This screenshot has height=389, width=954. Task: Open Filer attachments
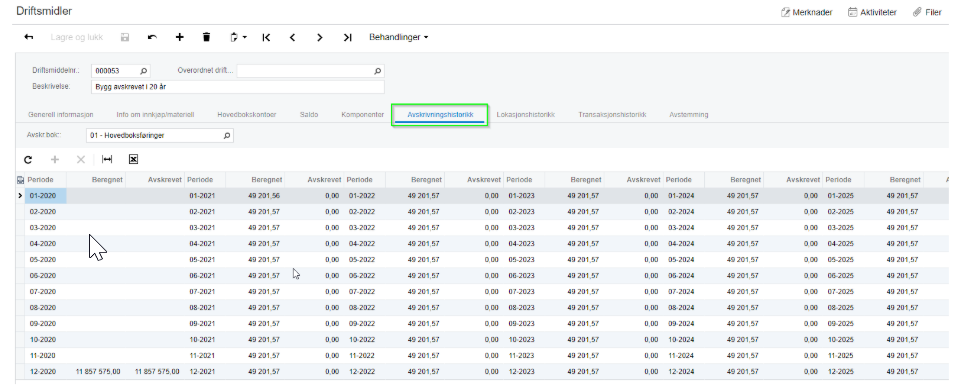(x=927, y=12)
